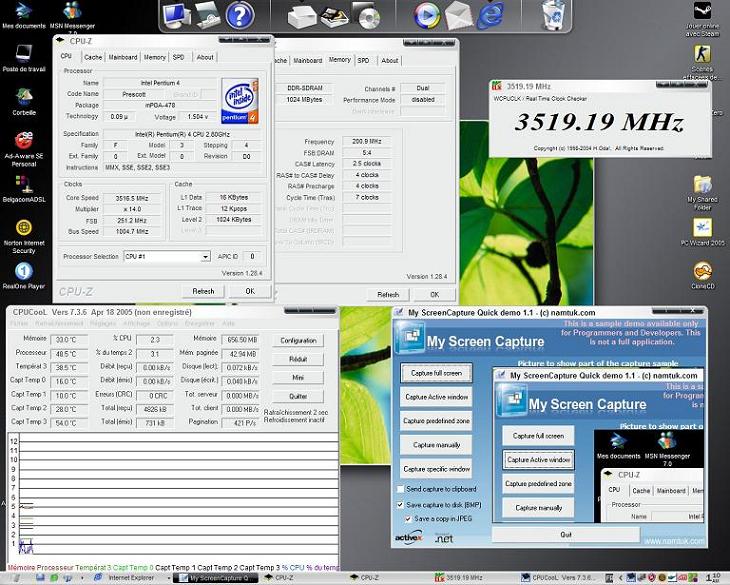
Task: Switch to the About tab in the front CPU-Z window
Action: [205, 57]
